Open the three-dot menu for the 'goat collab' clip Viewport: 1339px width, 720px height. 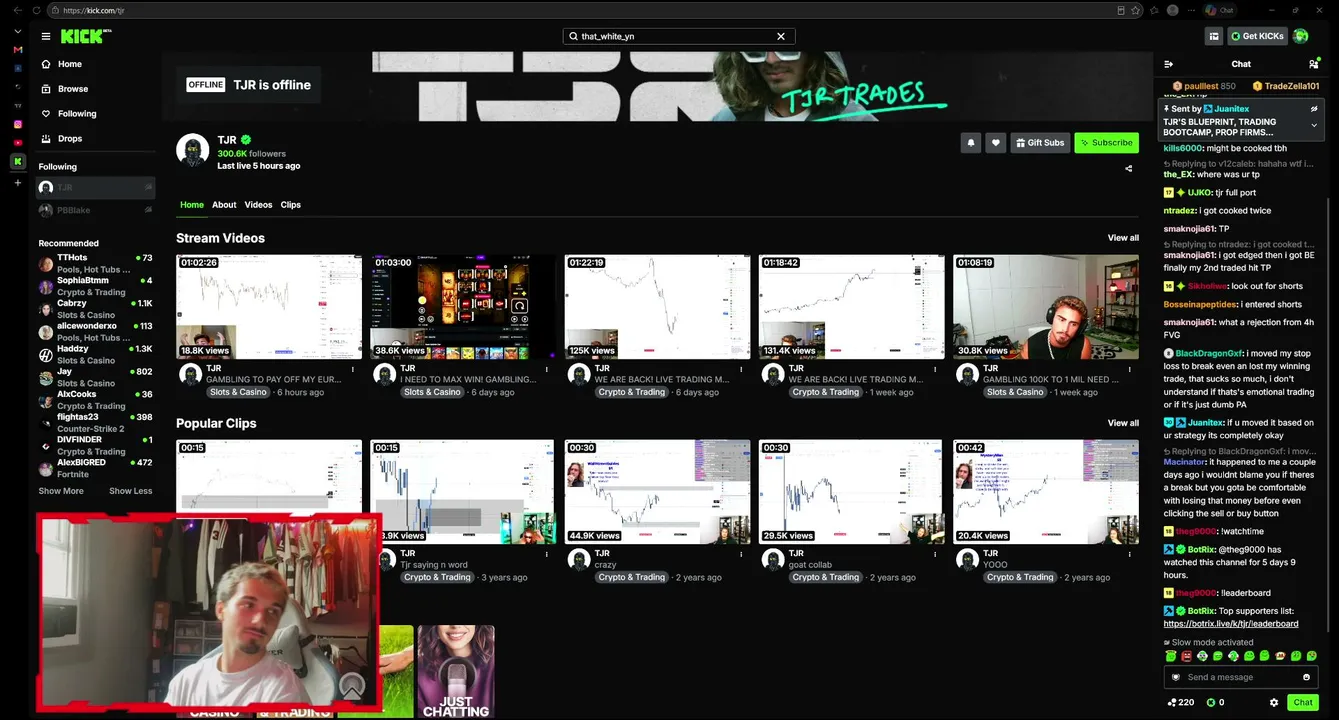point(935,554)
